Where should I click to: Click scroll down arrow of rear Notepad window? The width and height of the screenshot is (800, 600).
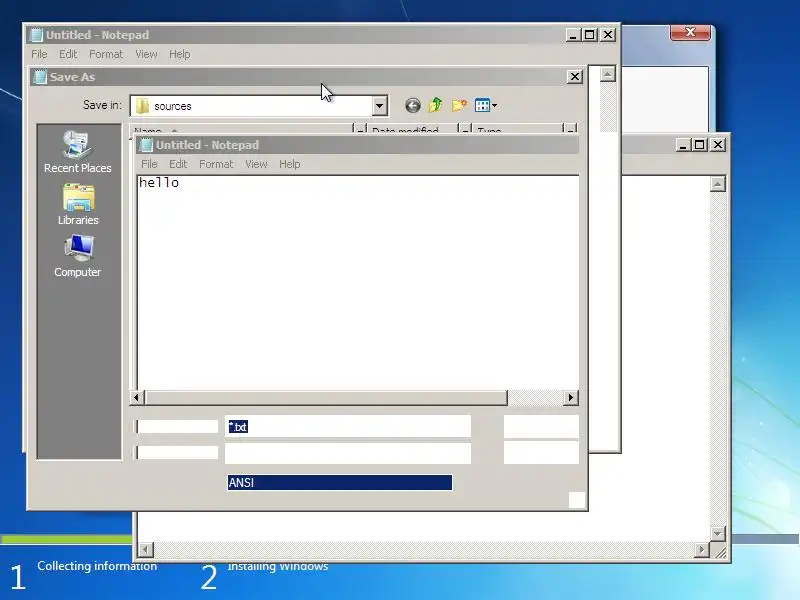(x=718, y=534)
